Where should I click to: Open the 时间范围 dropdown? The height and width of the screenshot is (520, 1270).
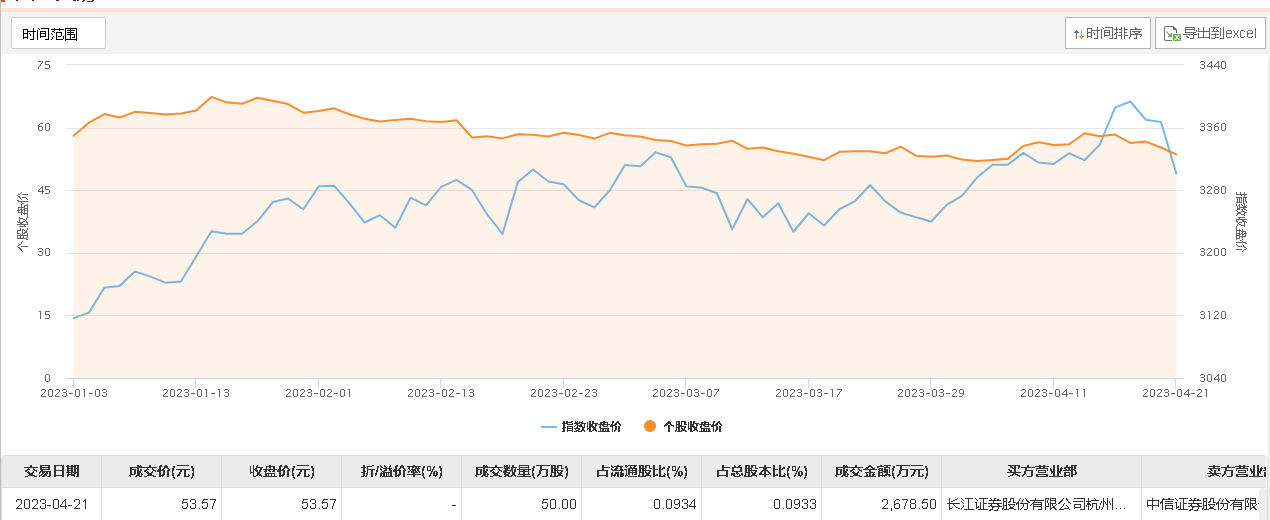point(58,33)
